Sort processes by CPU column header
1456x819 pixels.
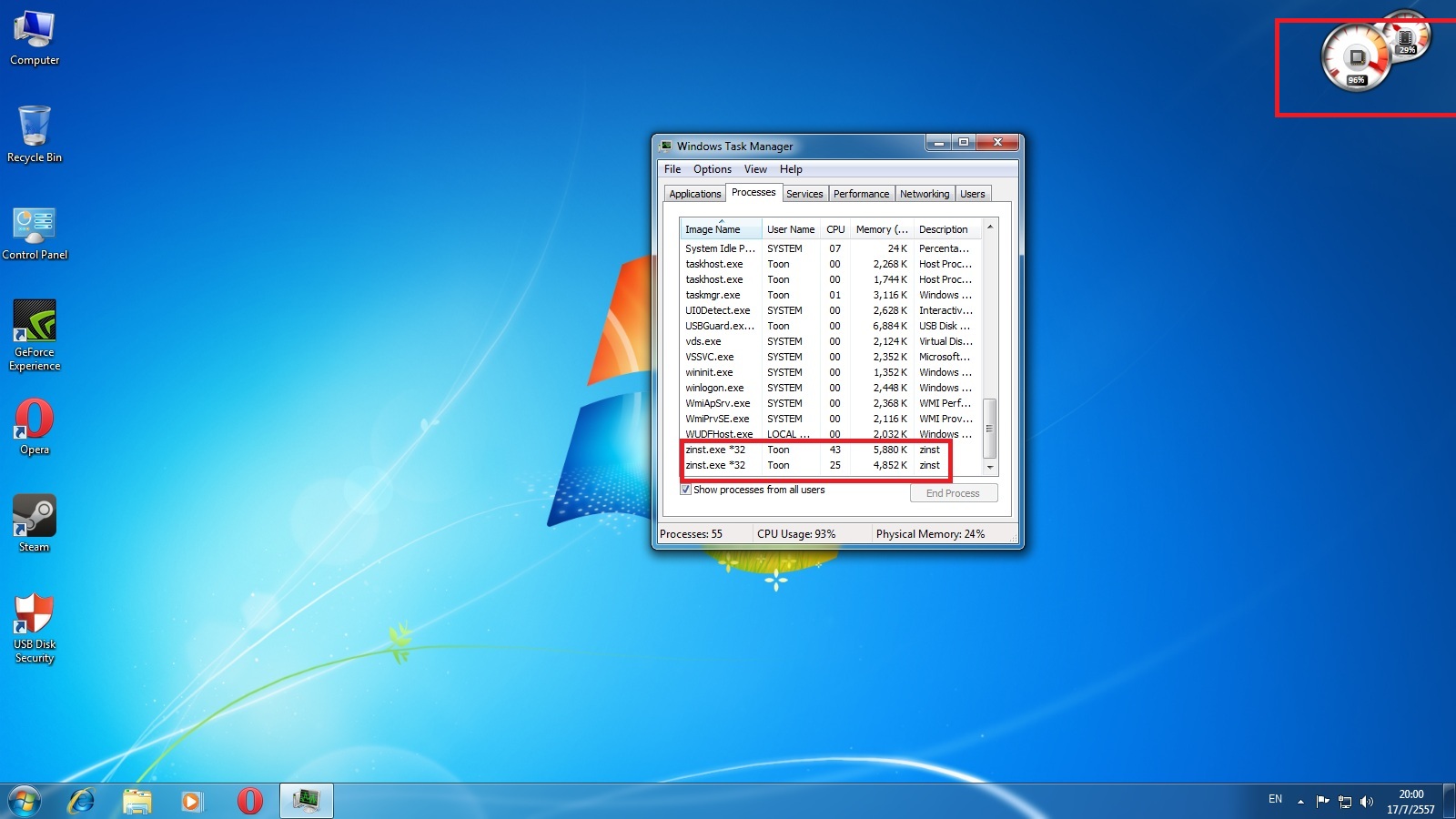[x=835, y=229]
